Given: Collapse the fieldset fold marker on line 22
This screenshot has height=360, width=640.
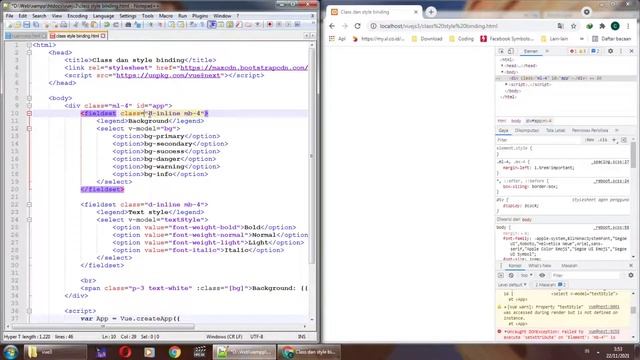Looking at the screenshot, I should click(29, 204).
